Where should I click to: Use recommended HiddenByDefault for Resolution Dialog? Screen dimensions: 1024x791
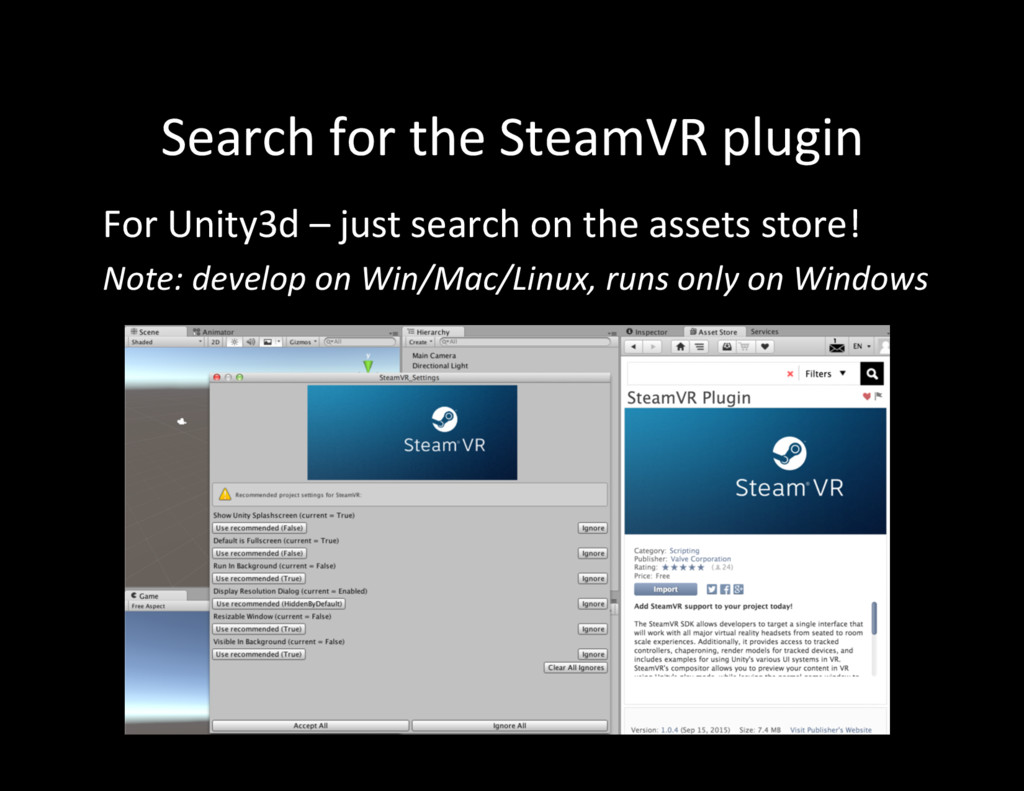[279, 604]
